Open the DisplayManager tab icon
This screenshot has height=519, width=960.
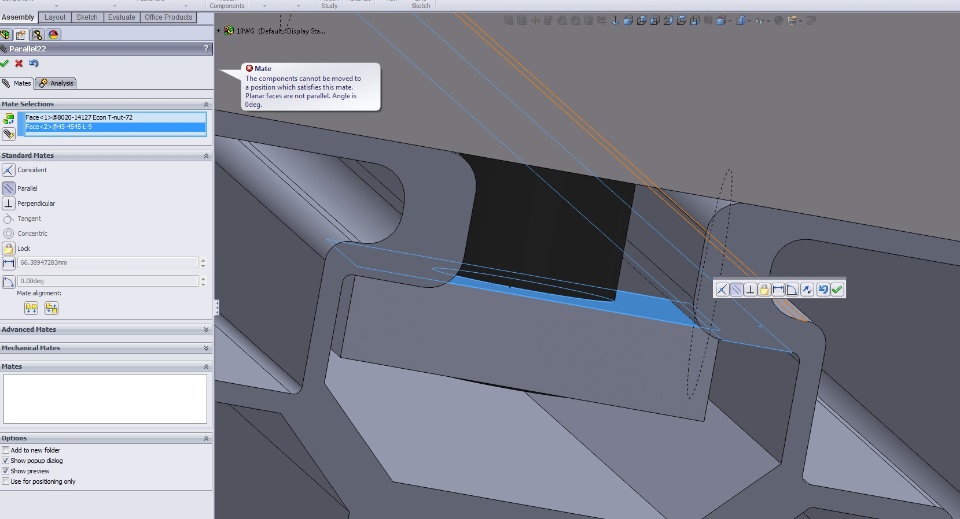coord(53,34)
